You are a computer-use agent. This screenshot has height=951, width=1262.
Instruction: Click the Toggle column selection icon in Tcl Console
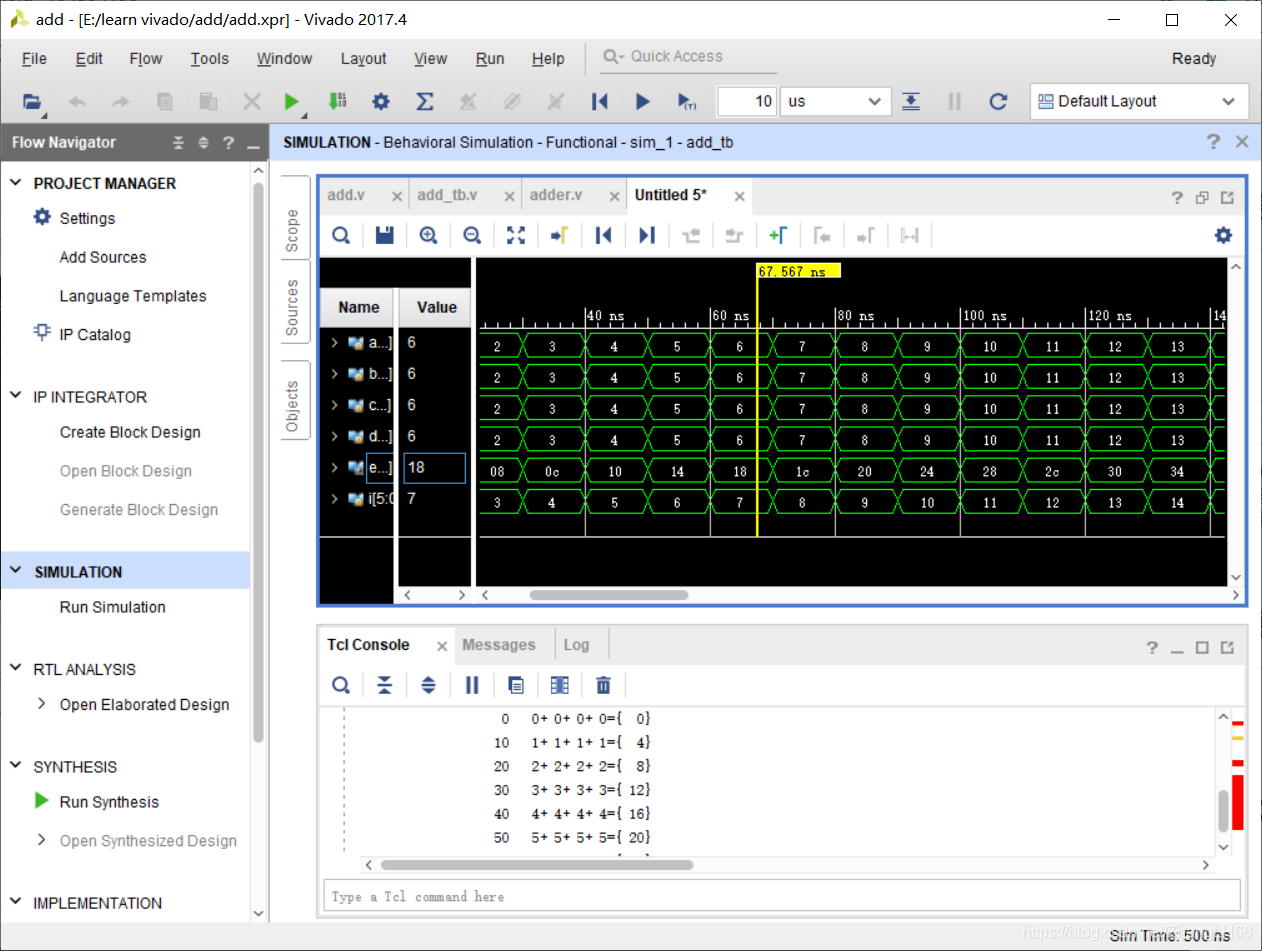coord(560,685)
